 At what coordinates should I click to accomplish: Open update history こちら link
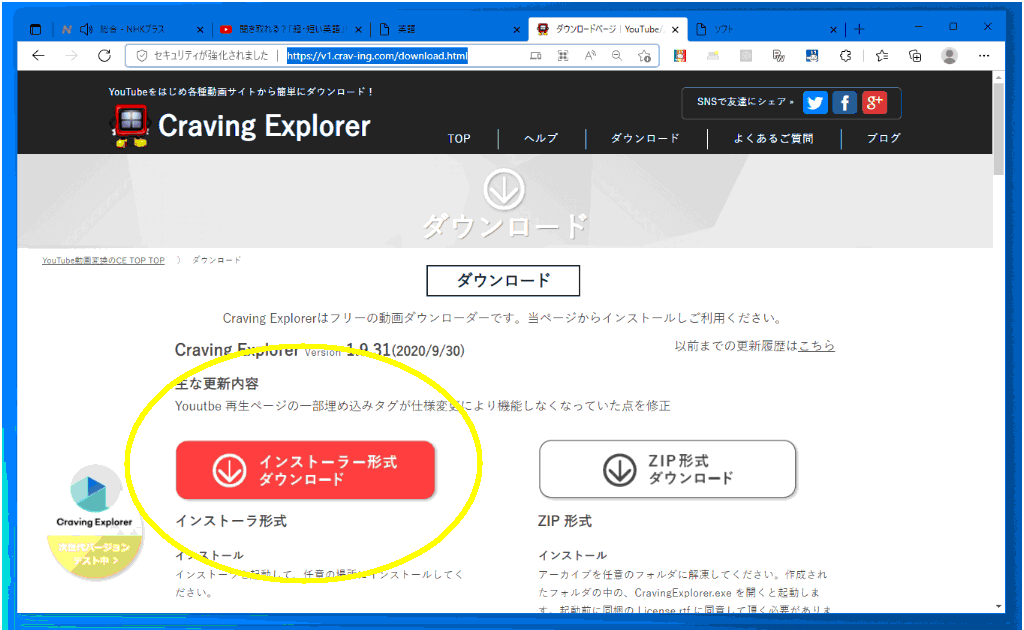pyautogui.click(x=816, y=345)
